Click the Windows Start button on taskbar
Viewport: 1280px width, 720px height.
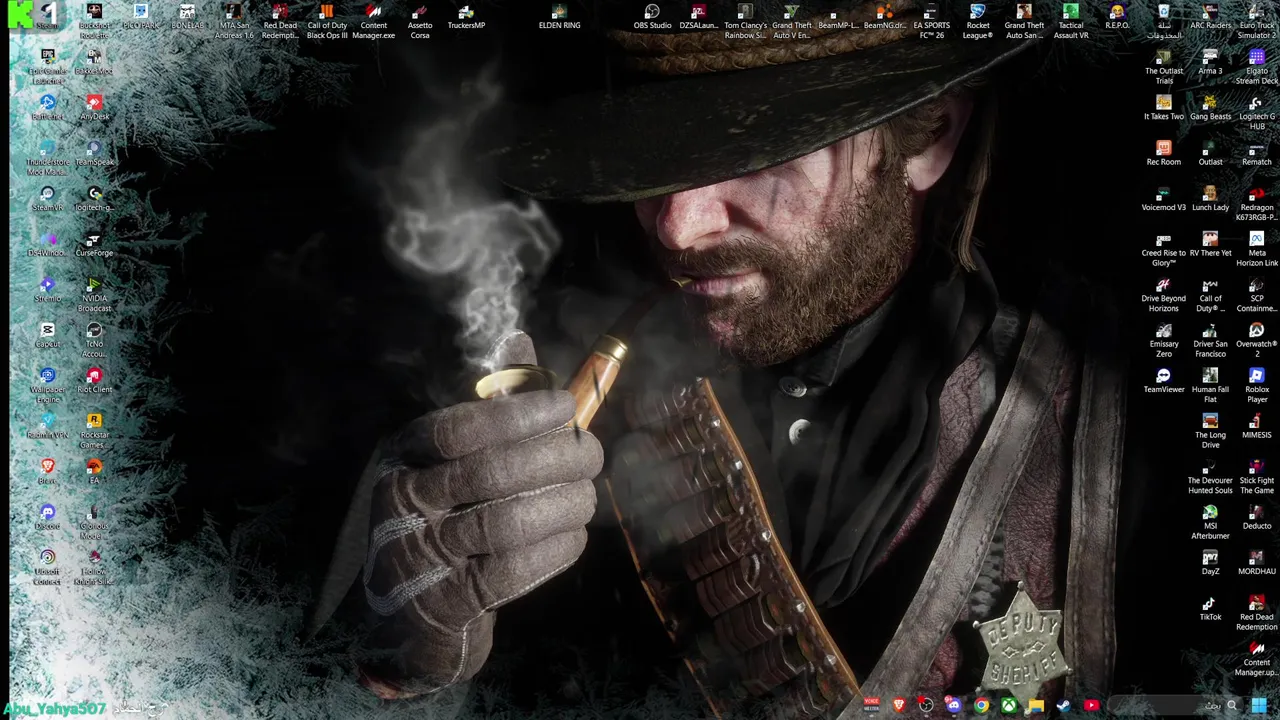1259,706
